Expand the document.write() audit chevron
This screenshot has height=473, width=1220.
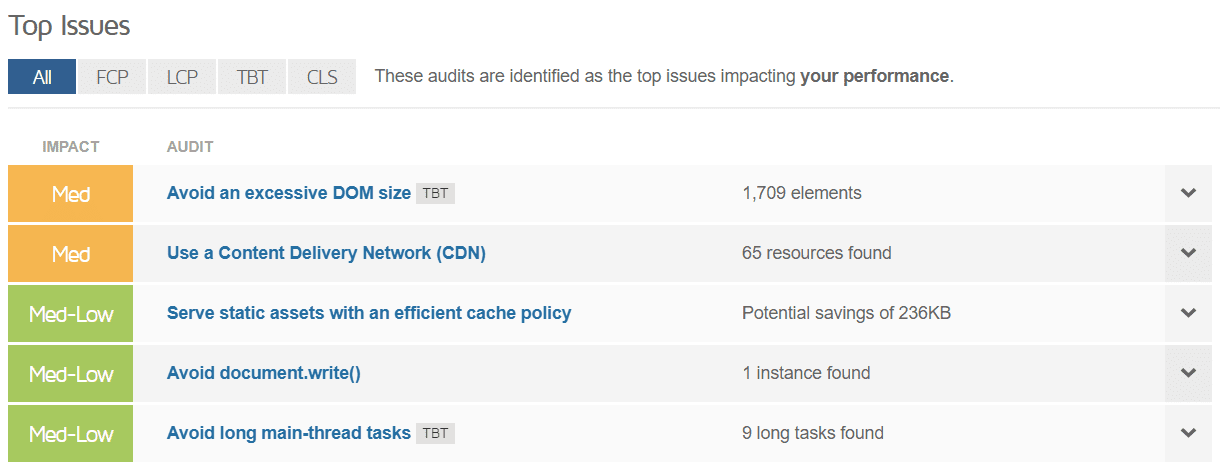(1188, 373)
